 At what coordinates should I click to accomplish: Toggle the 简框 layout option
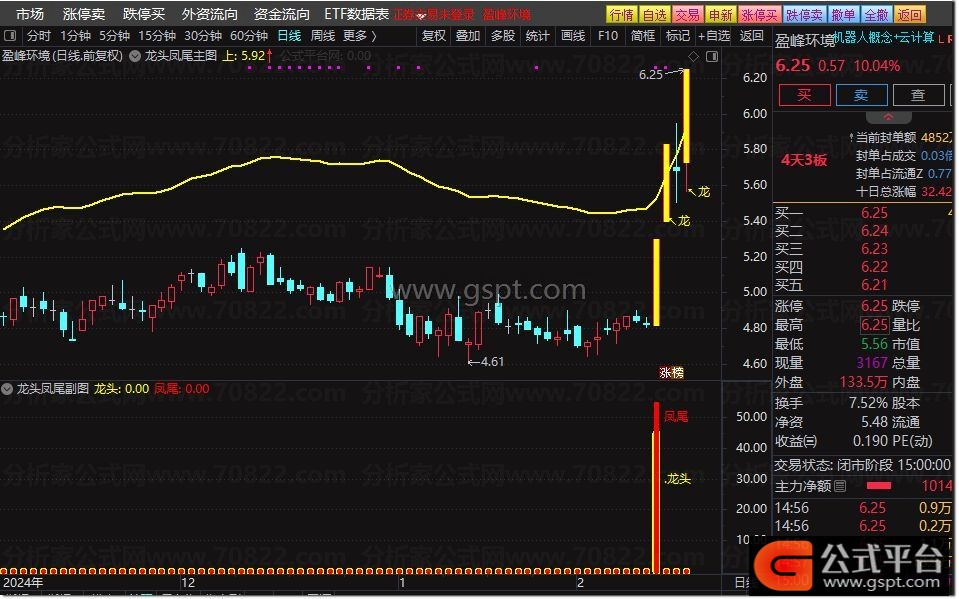click(x=643, y=35)
